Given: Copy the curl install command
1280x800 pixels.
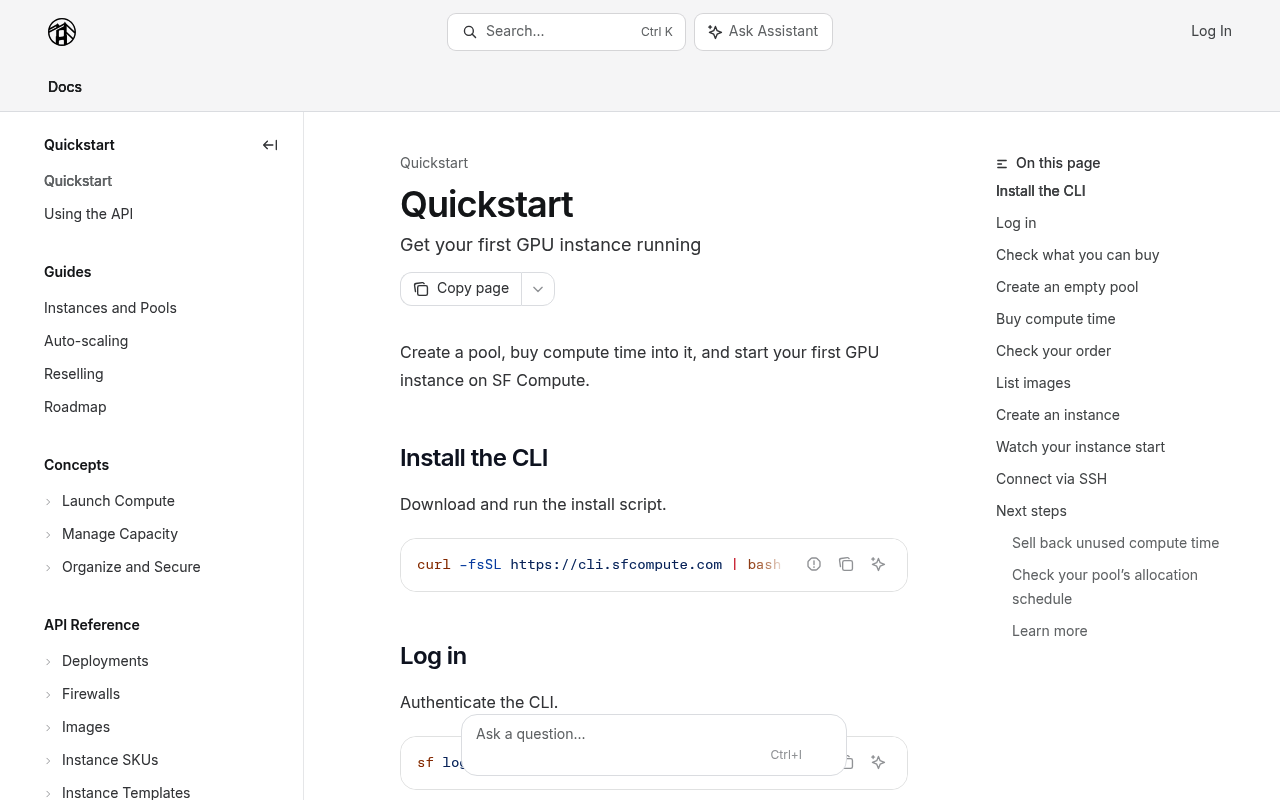Looking at the screenshot, I should tap(846, 564).
